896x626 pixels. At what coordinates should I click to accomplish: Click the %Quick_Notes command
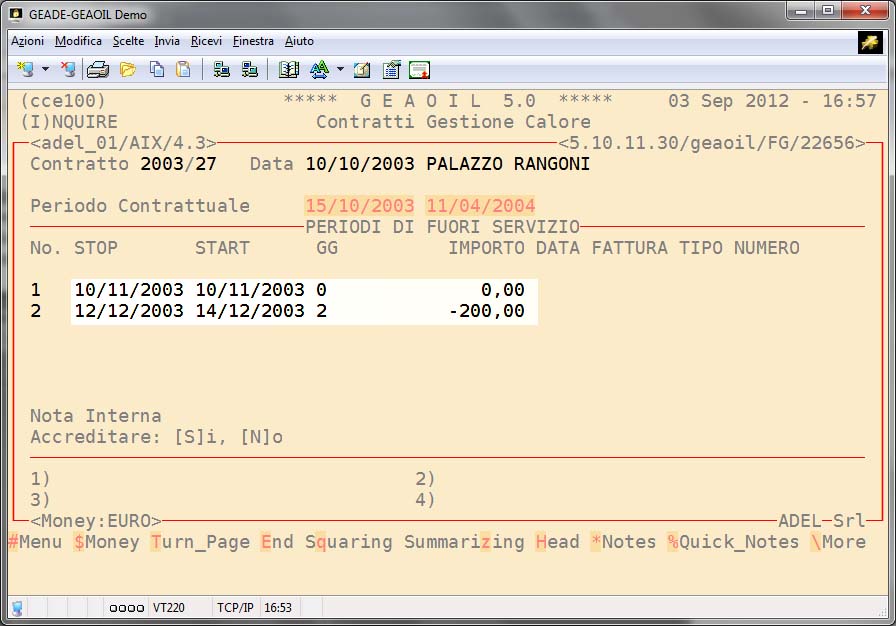733,542
